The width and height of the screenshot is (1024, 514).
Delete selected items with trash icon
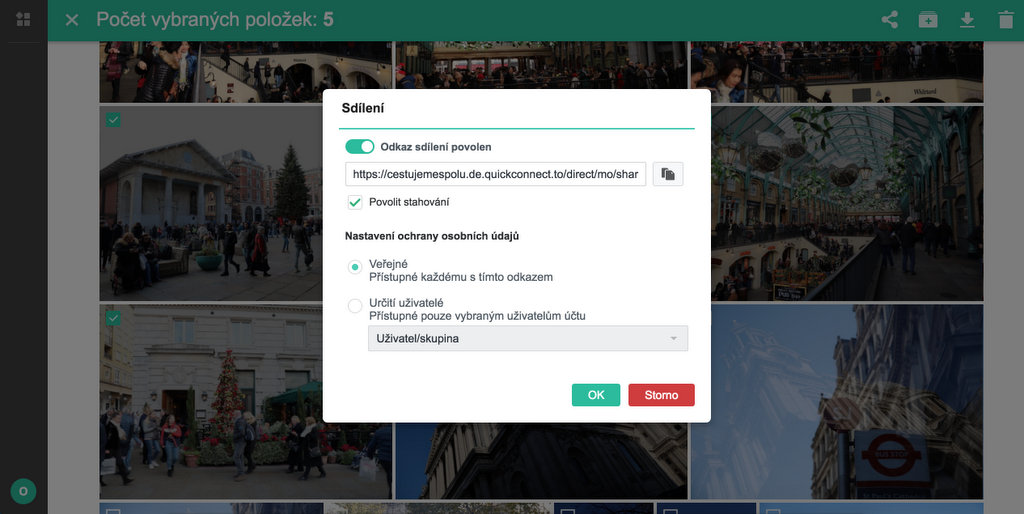1005,20
